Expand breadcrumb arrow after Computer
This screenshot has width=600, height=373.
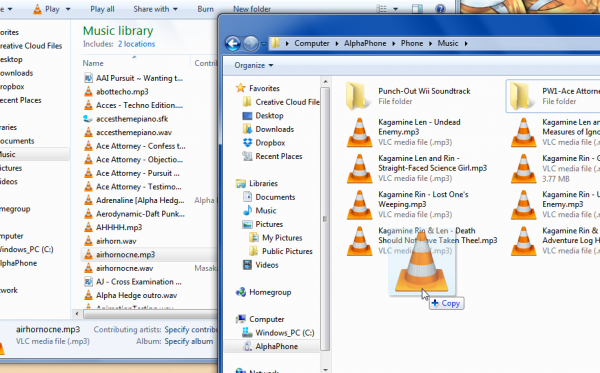pyautogui.click(x=337, y=44)
